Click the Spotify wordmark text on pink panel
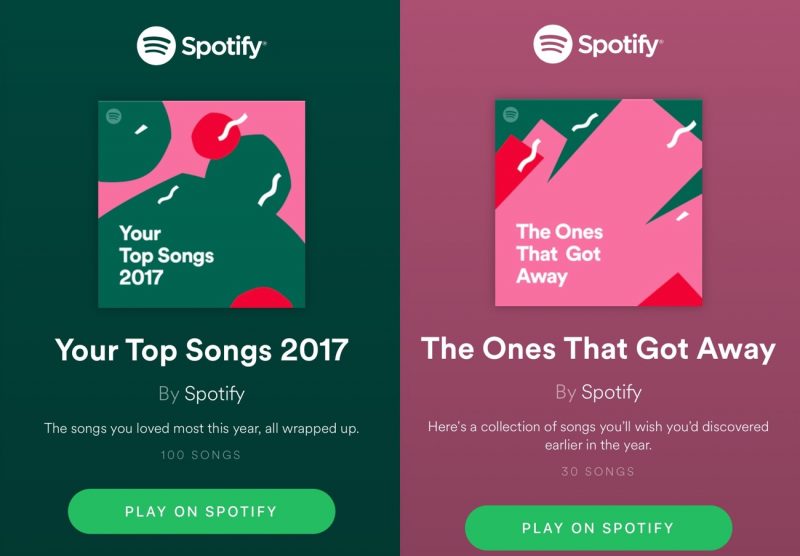This screenshot has width=800, height=556. 620,45
